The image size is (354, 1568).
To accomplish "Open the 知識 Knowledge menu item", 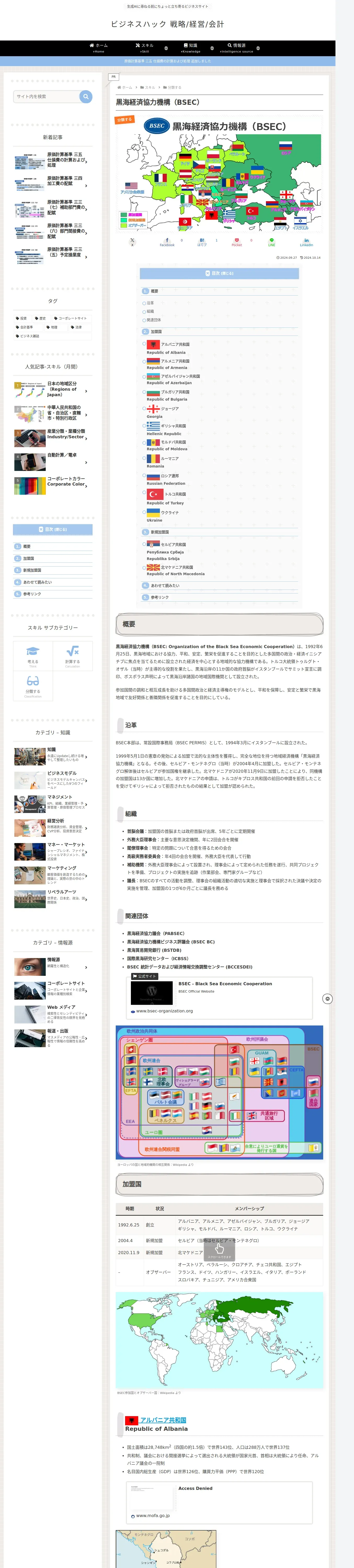I will (x=190, y=48).
